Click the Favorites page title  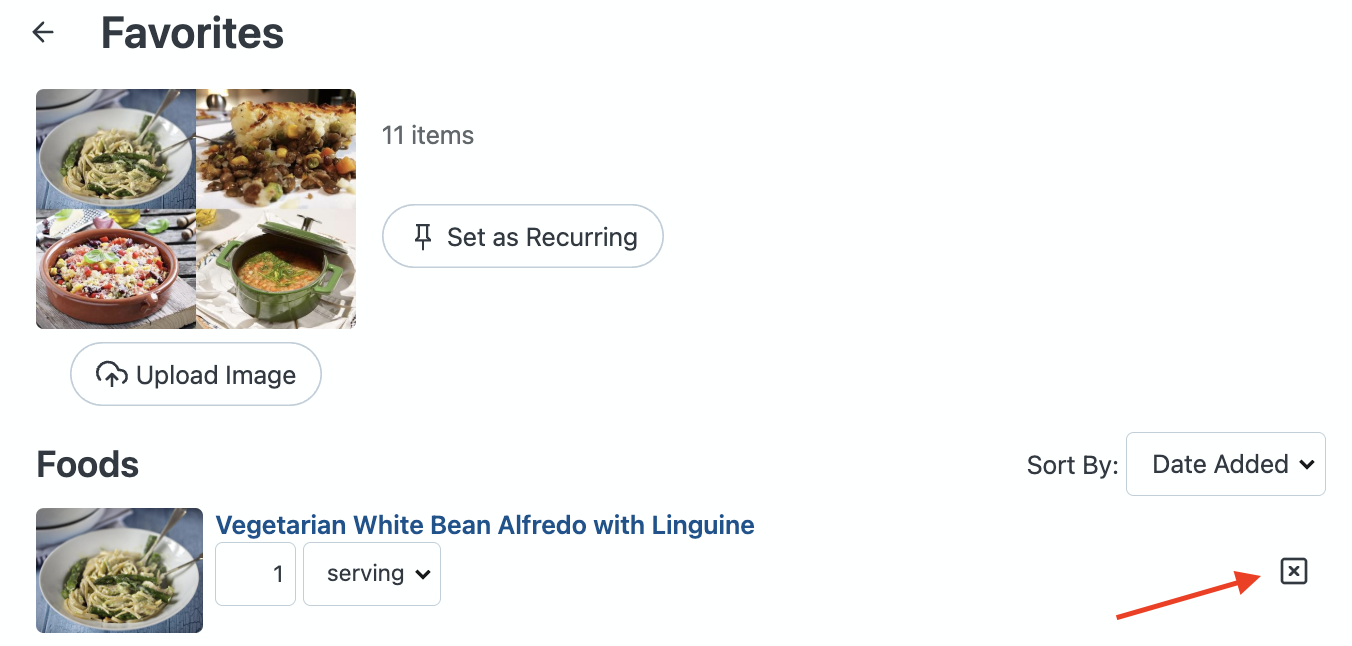pyautogui.click(x=192, y=33)
